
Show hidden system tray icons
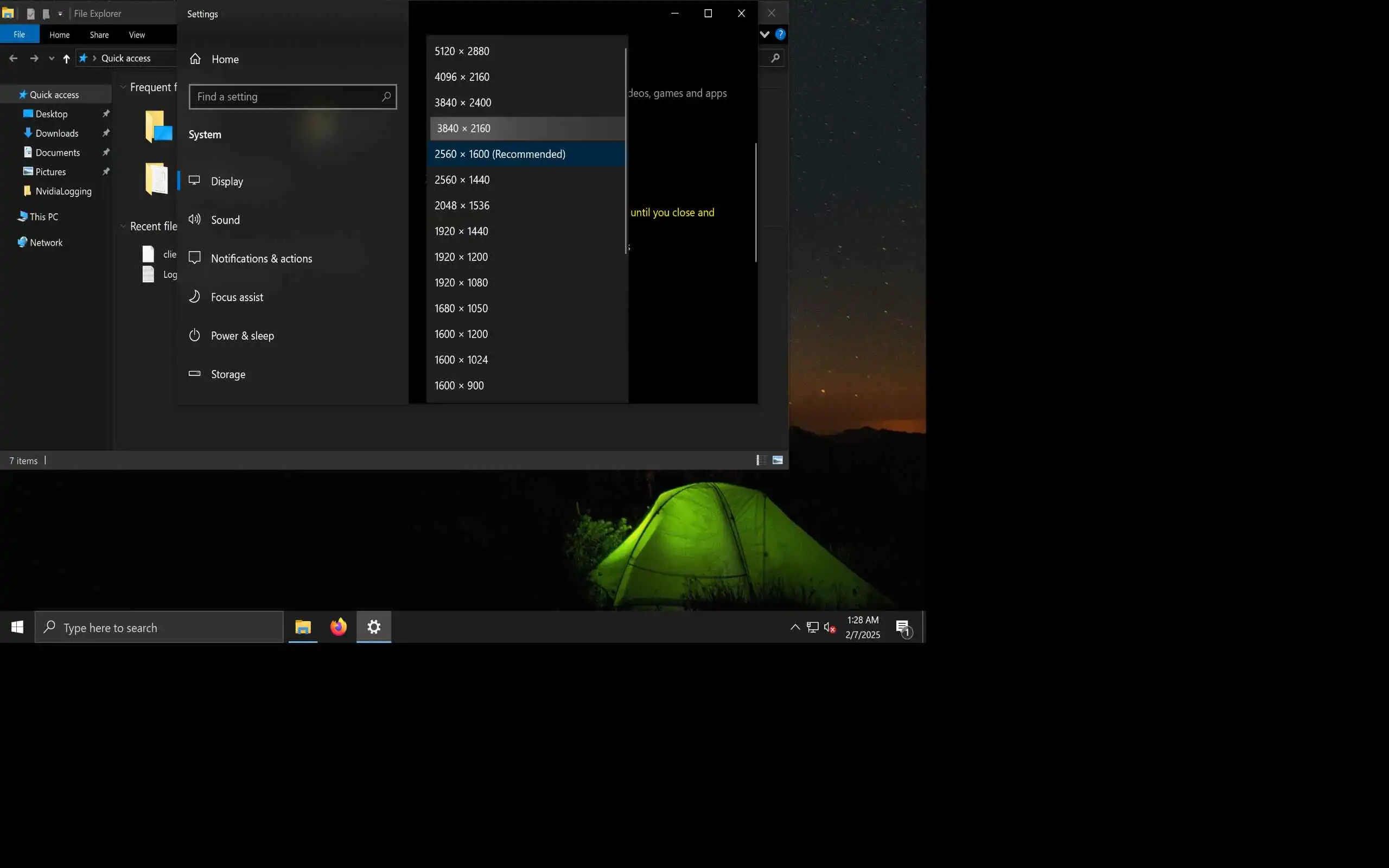[x=795, y=628]
